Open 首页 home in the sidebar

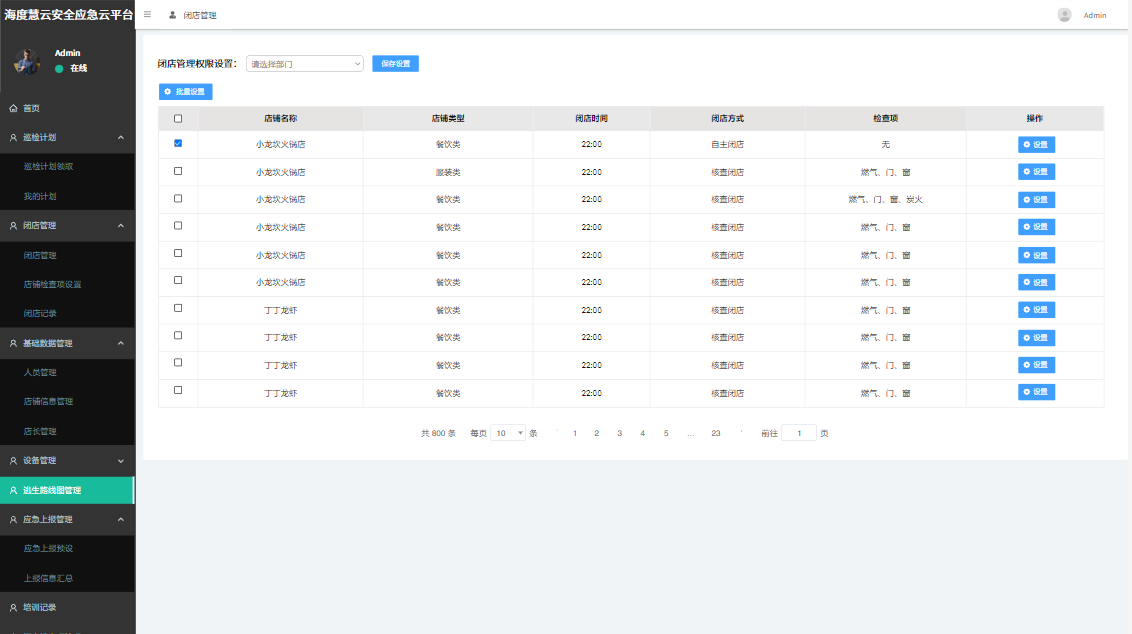(31, 108)
